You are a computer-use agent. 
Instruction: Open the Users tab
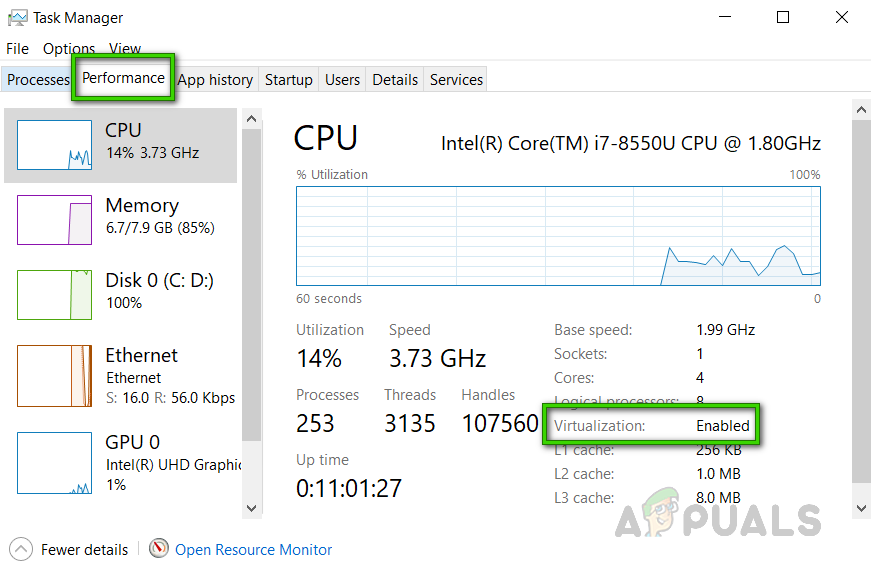(342, 80)
